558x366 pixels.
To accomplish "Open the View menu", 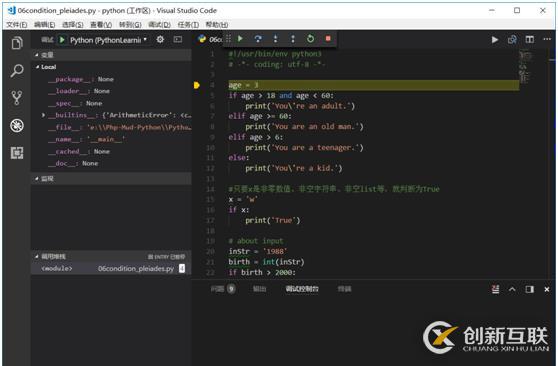I will tap(101, 25).
